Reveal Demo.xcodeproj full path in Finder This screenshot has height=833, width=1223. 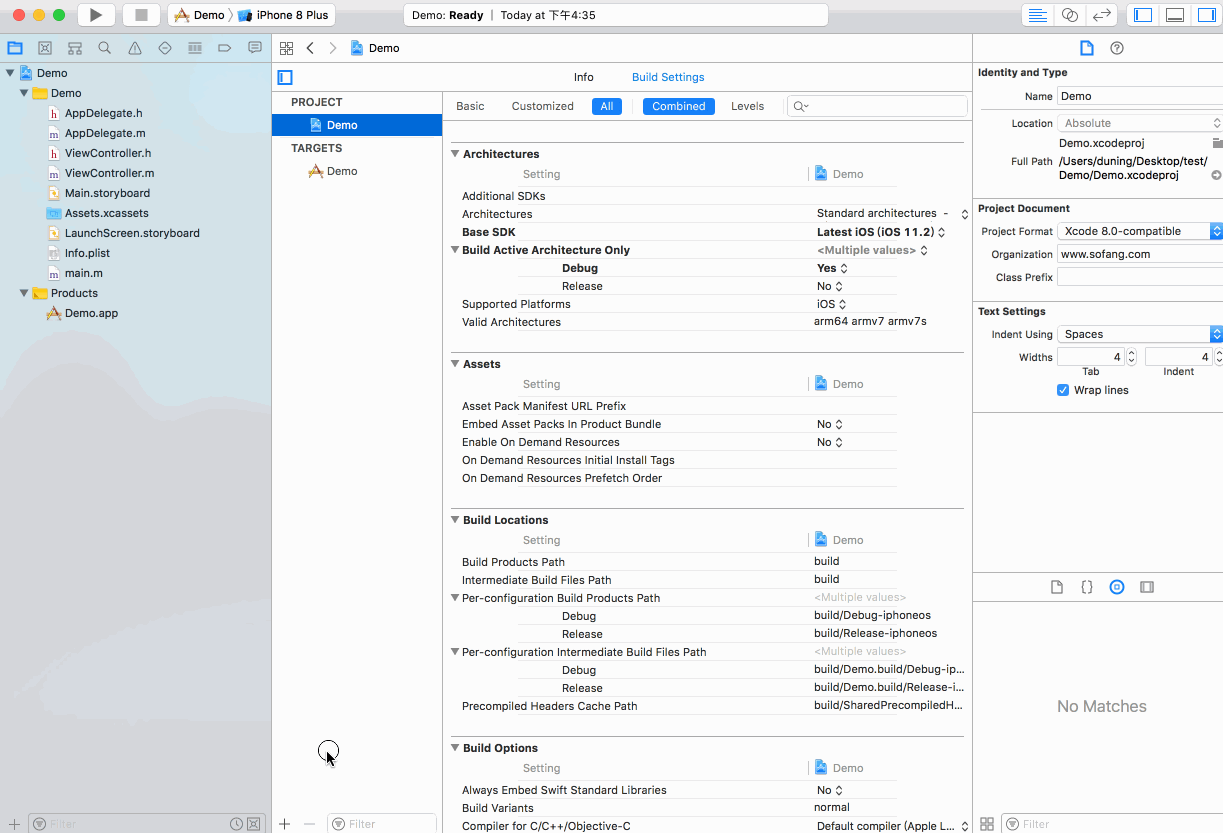point(1216,175)
